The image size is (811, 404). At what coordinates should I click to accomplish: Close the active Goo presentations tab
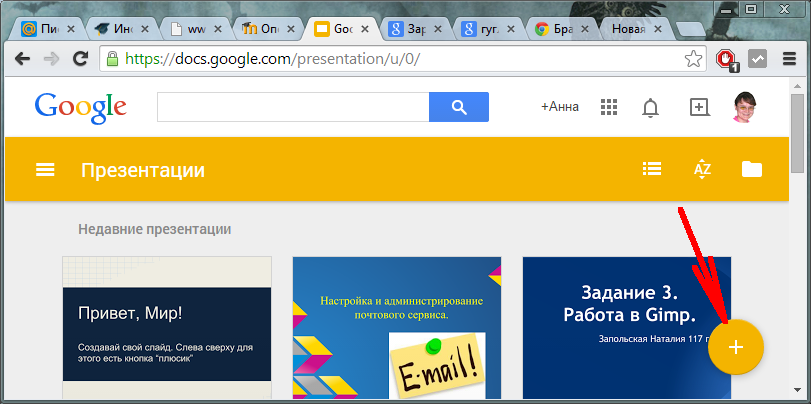click(x=365, y=29)
